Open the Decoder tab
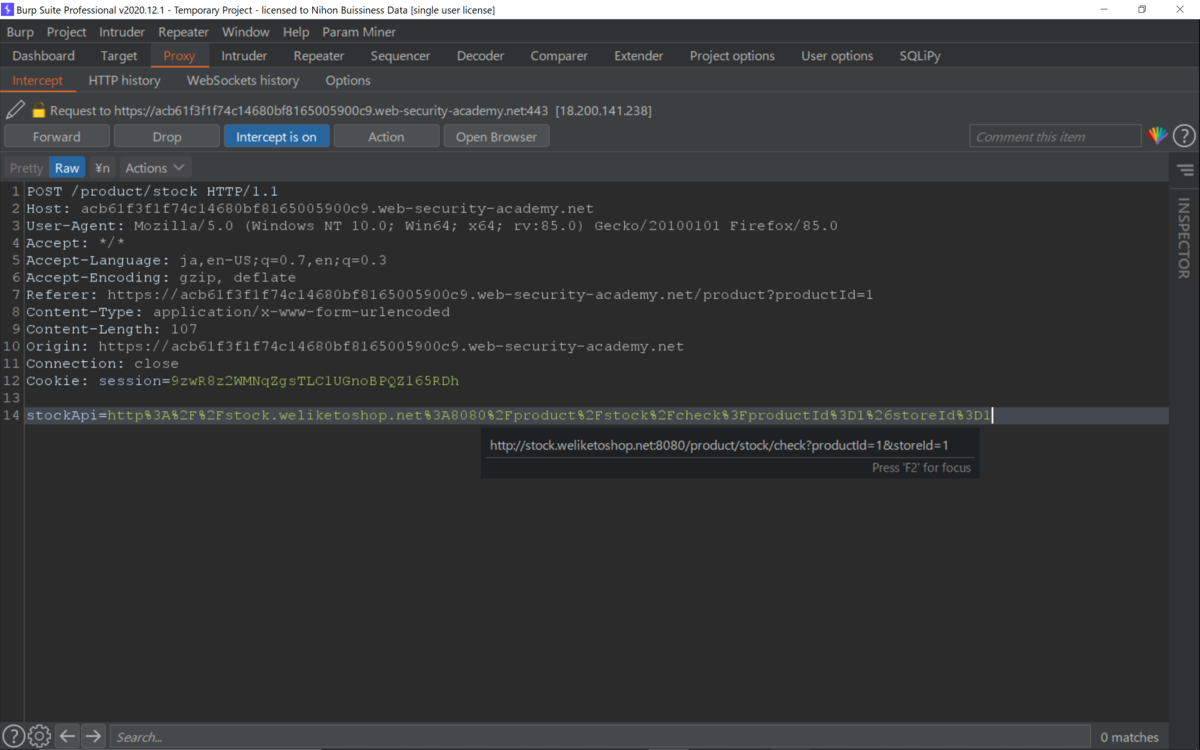This screenshot has width=1200, height=750. pyautogui.click(x=480, y=56)
